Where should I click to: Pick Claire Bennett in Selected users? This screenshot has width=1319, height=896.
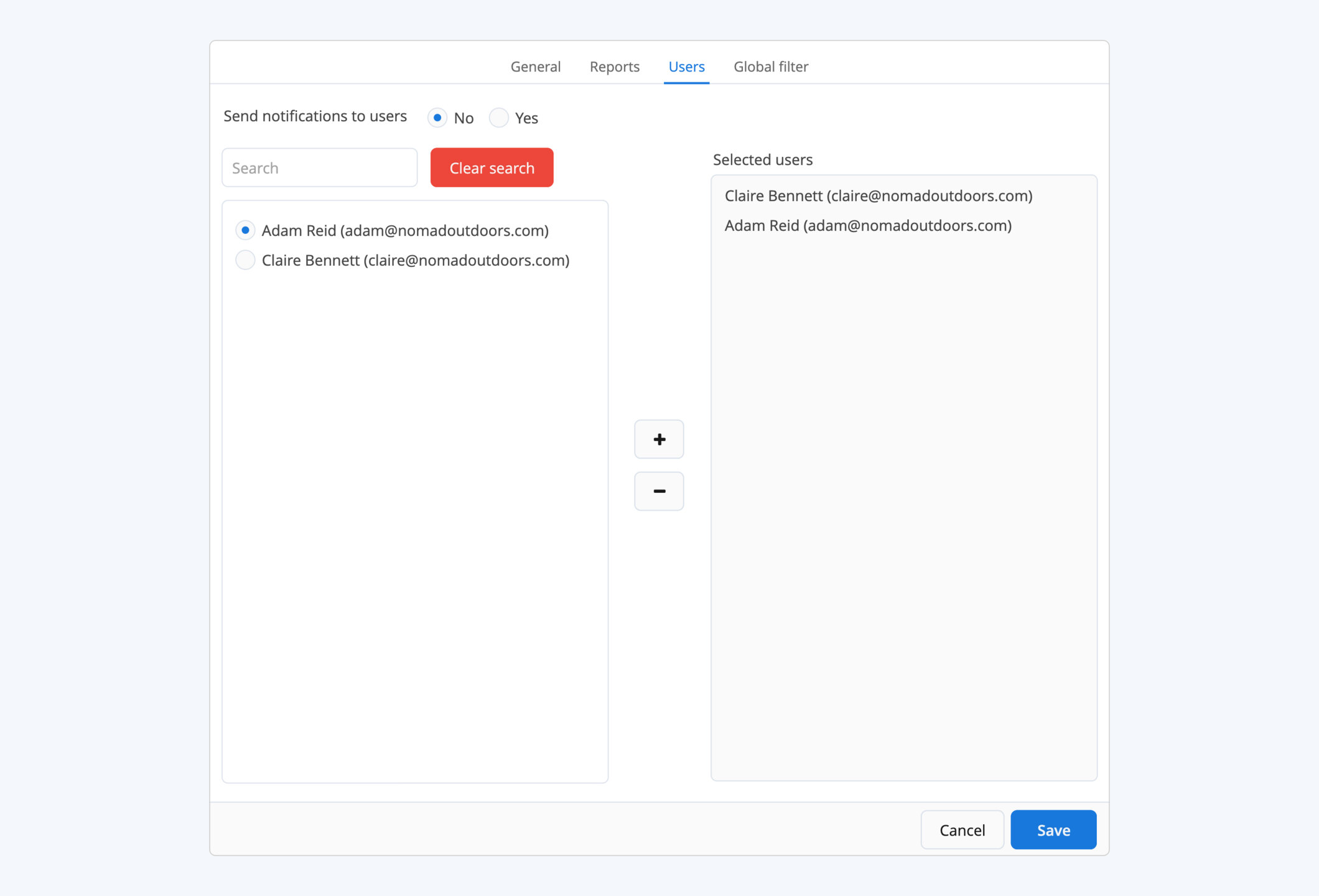(879, 196)
